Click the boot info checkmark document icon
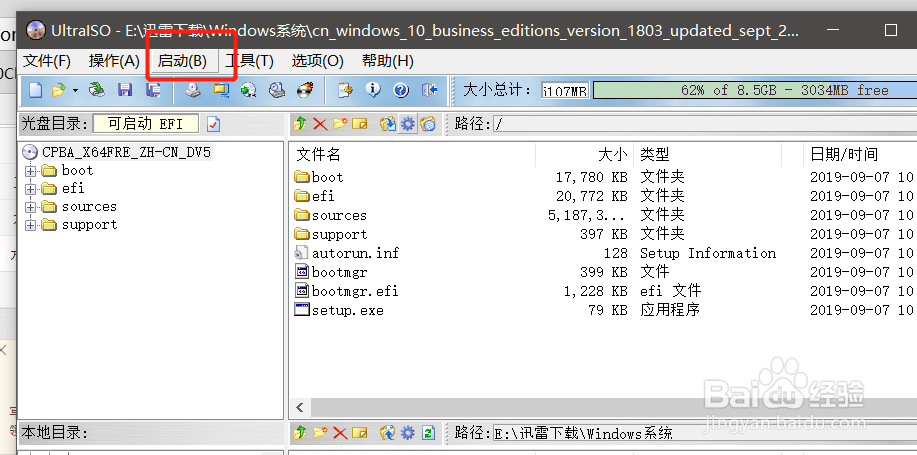 (x=213, y=124)
